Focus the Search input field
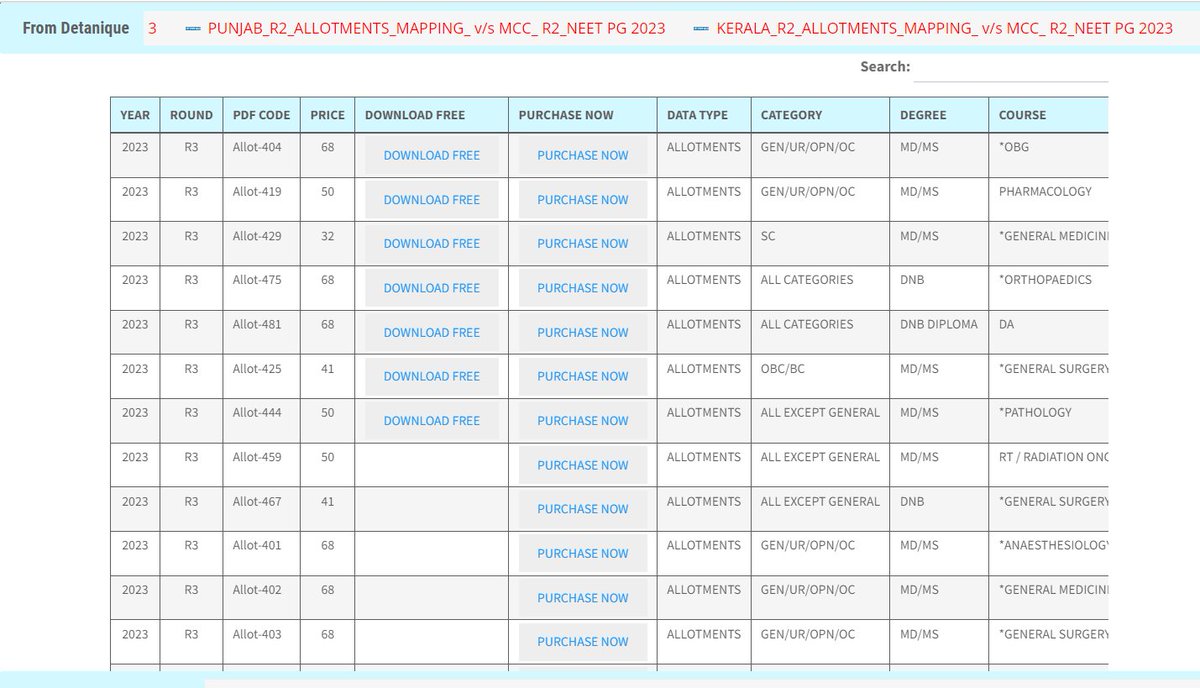Viewport: 1200px width, 688px height. point(1011,67)
